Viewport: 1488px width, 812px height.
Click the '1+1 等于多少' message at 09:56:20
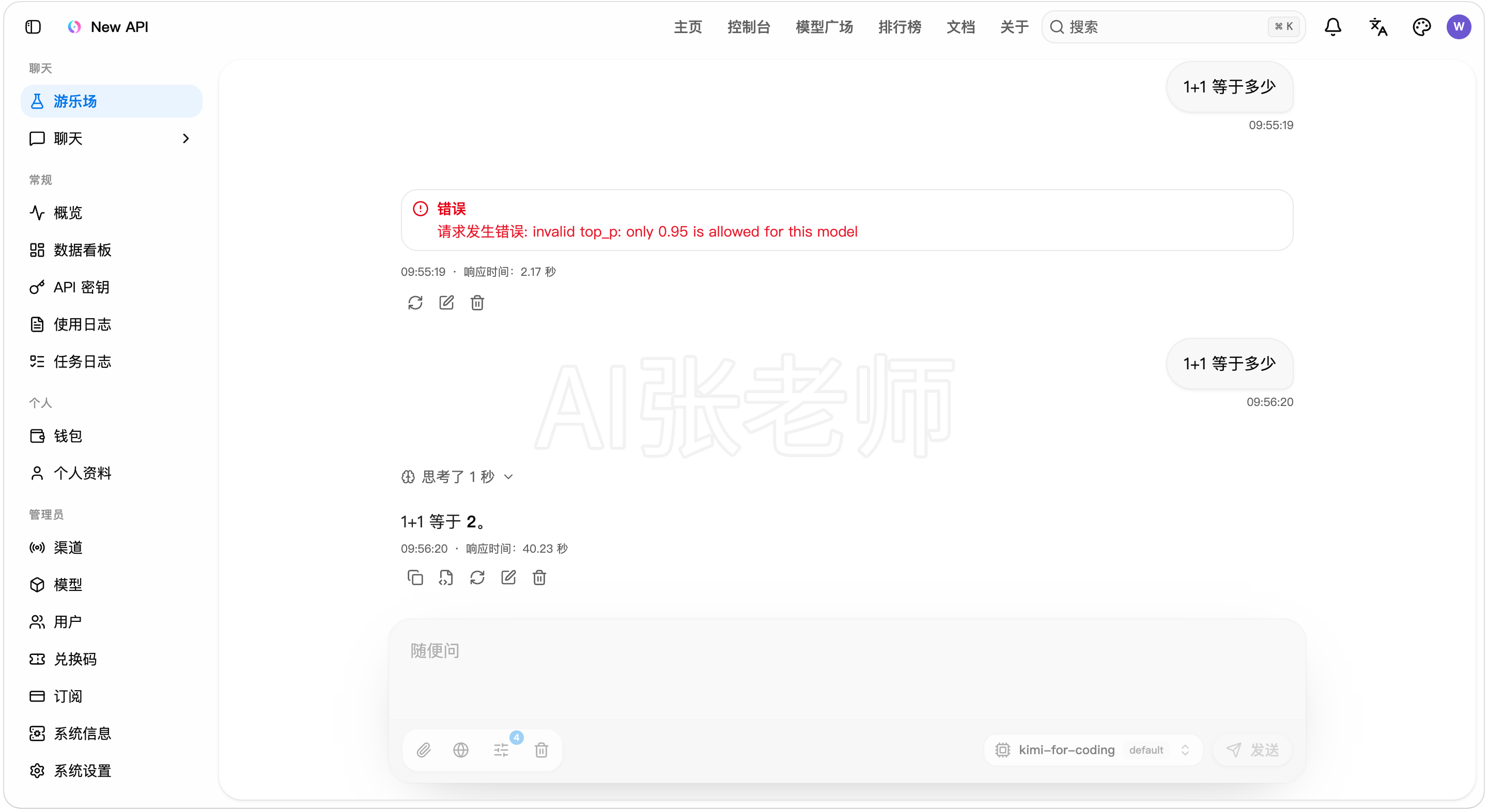(1229, 364)
